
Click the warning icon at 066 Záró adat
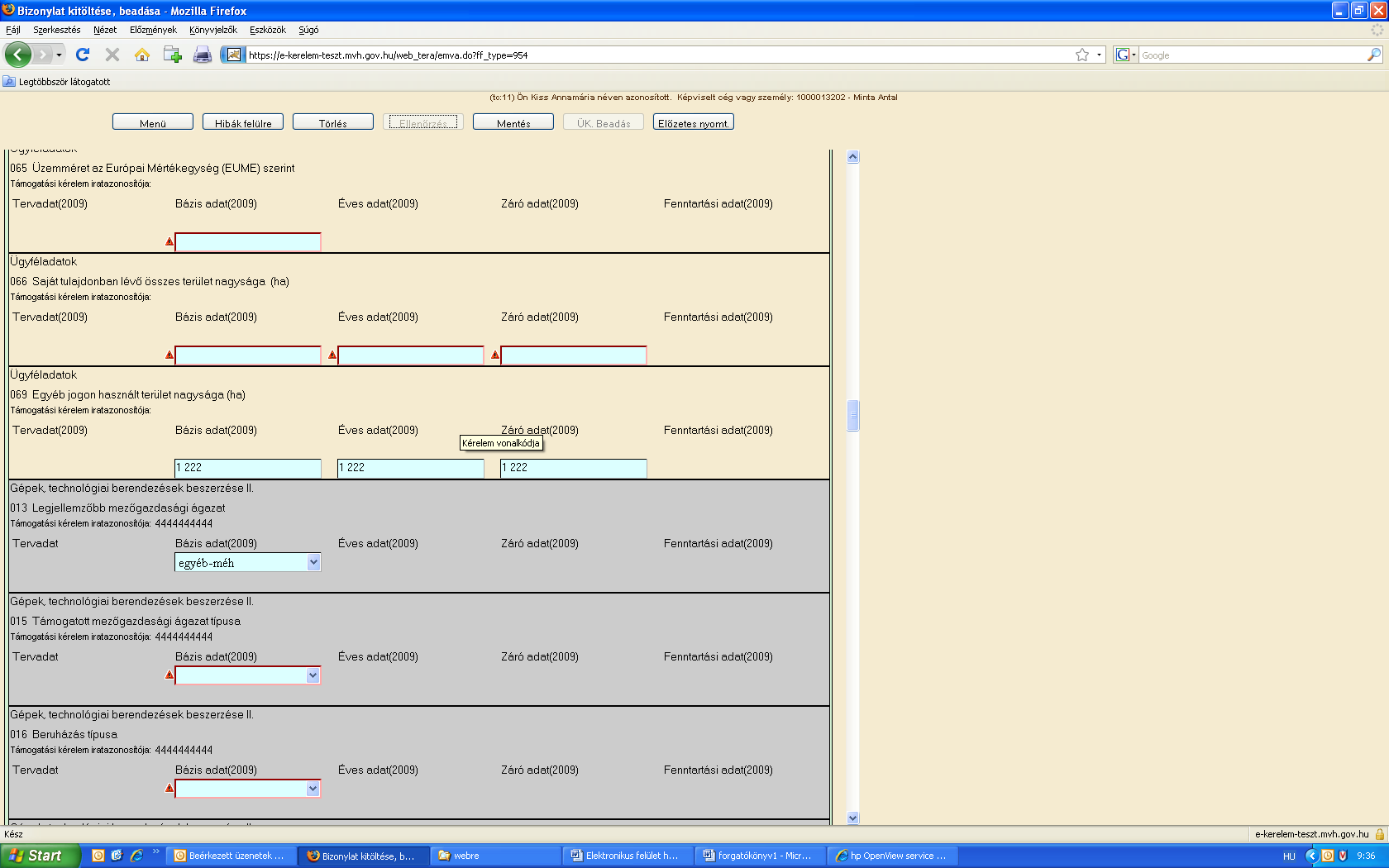coord(495,355)
